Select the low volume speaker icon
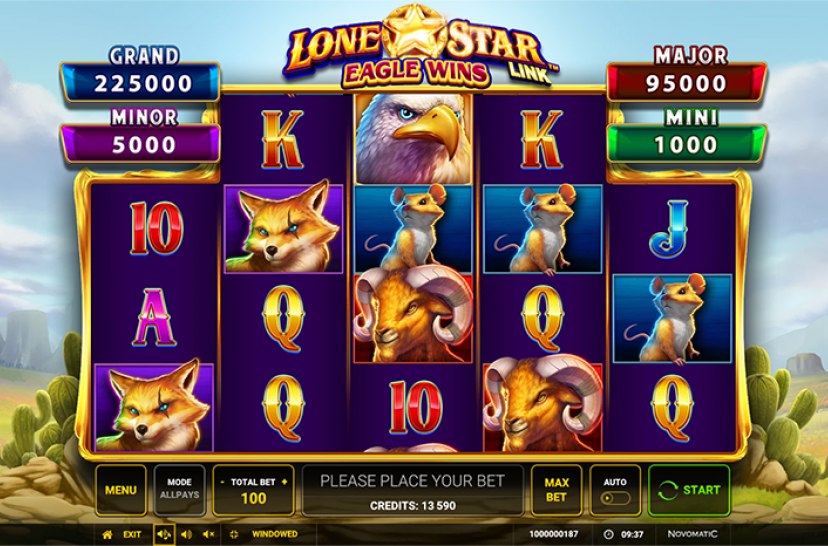Image resolution: width=828 pixels, height=546 pixels. (186, 534)
